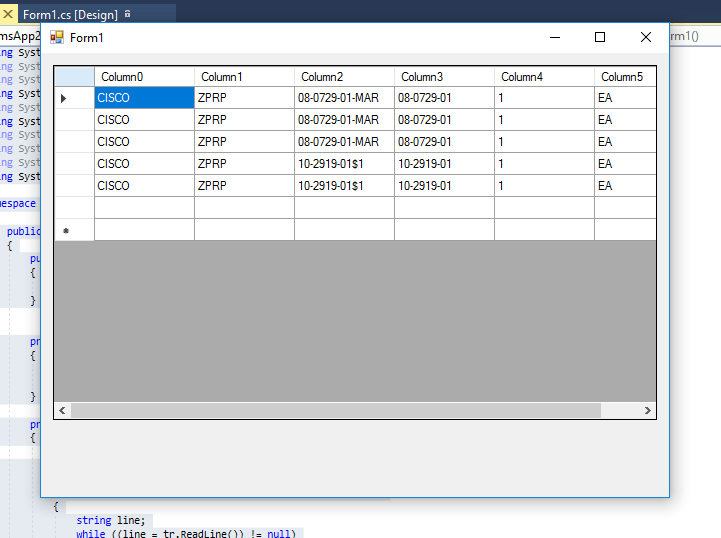Click the Column4 header
Viewport: 721px width, 538px height.
pyautogui.click(x=544, y=77)
